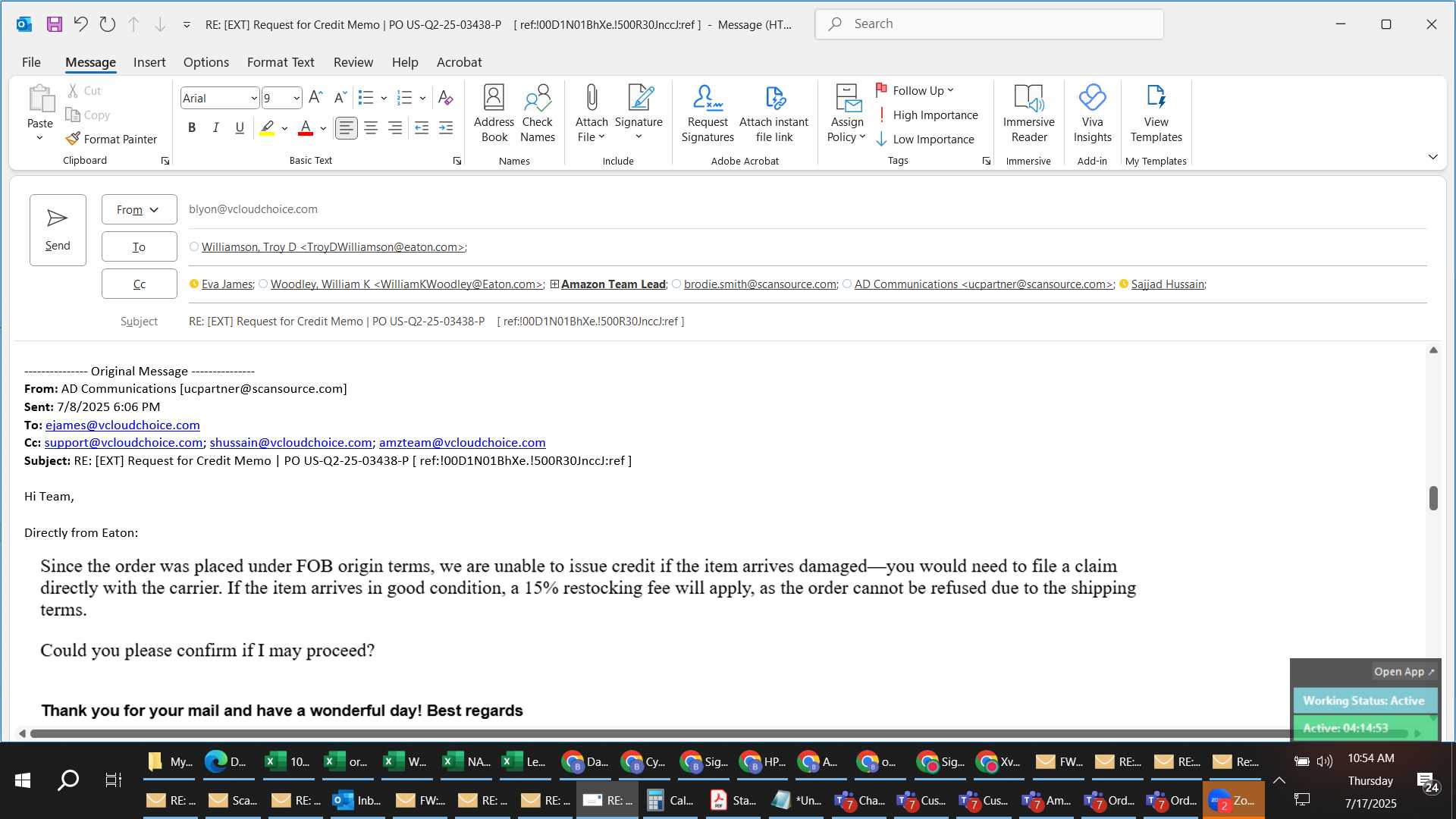Image resolution: width=1456 pixels, height=819 pixels.
Task: Toggle bulleted list formatting
Action: coord(366,97)
